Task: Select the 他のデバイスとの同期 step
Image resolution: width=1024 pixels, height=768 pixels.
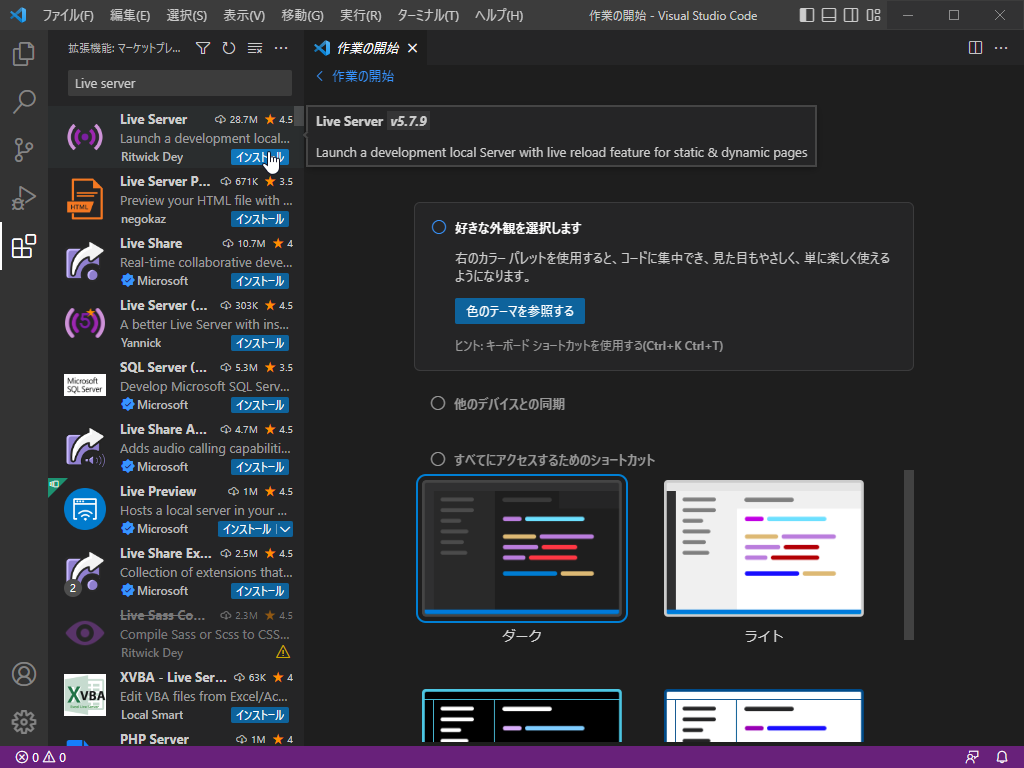Action: click(438, 404)
